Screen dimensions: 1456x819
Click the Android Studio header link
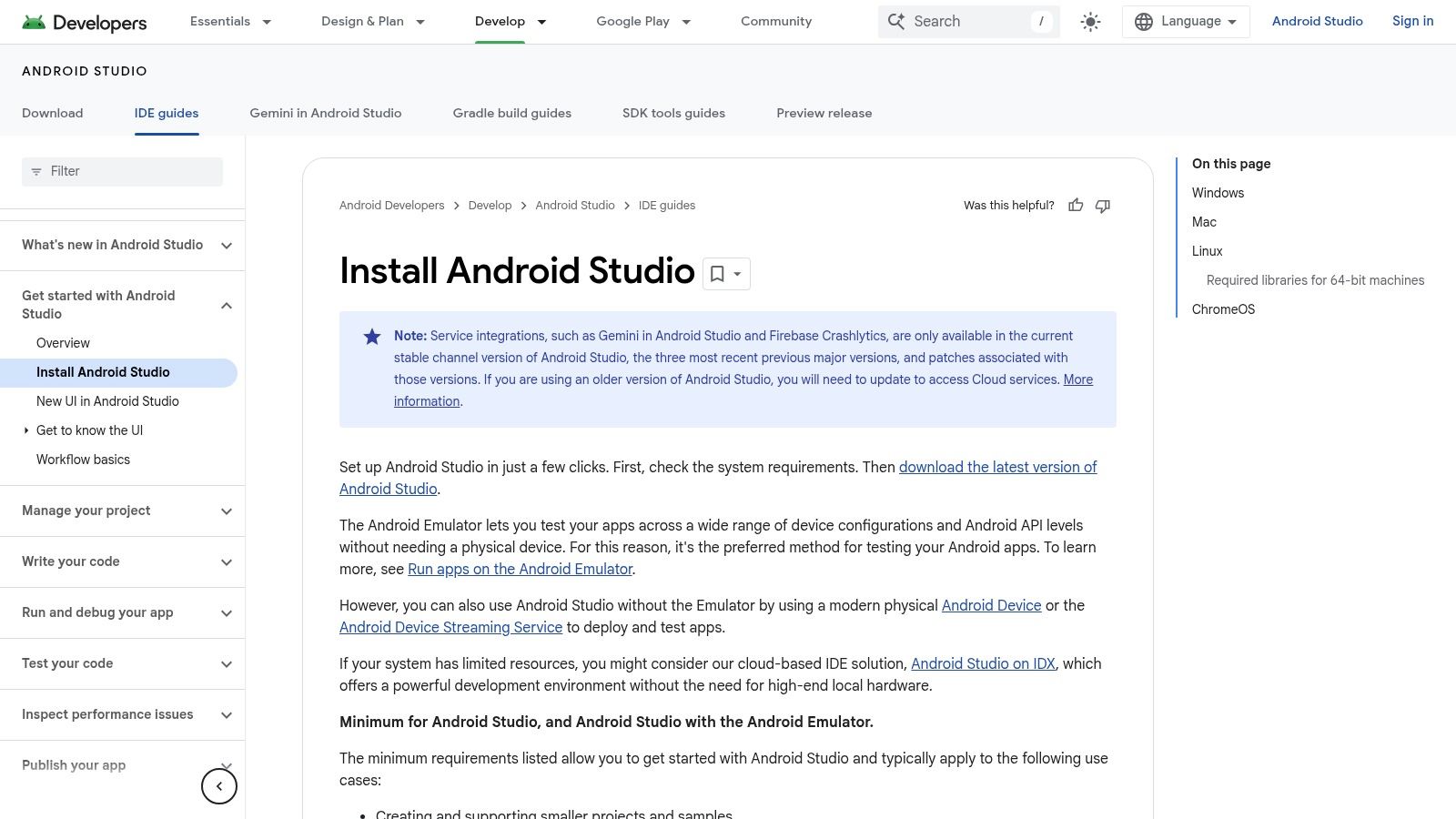coord(1317,22)
